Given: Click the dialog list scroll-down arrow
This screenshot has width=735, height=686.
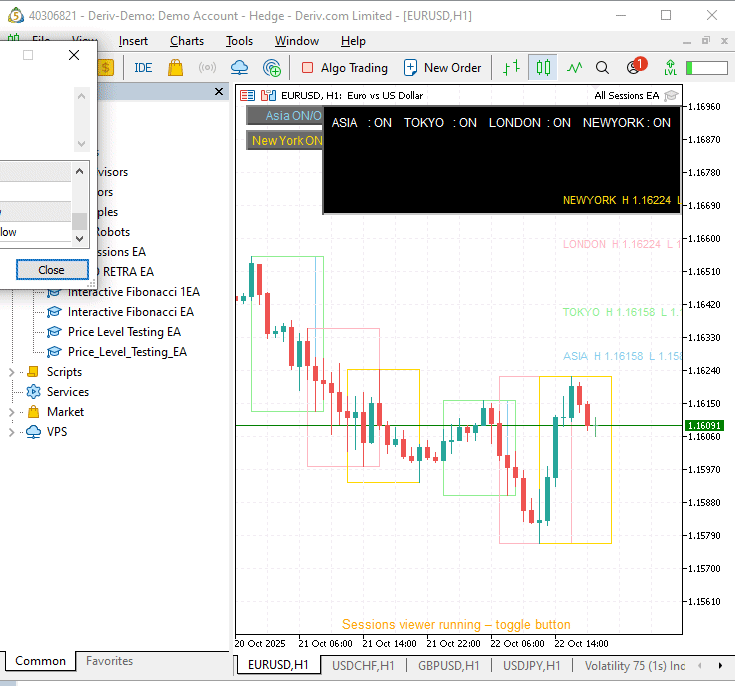Looking at the screenshot, I should click(80, 238).
